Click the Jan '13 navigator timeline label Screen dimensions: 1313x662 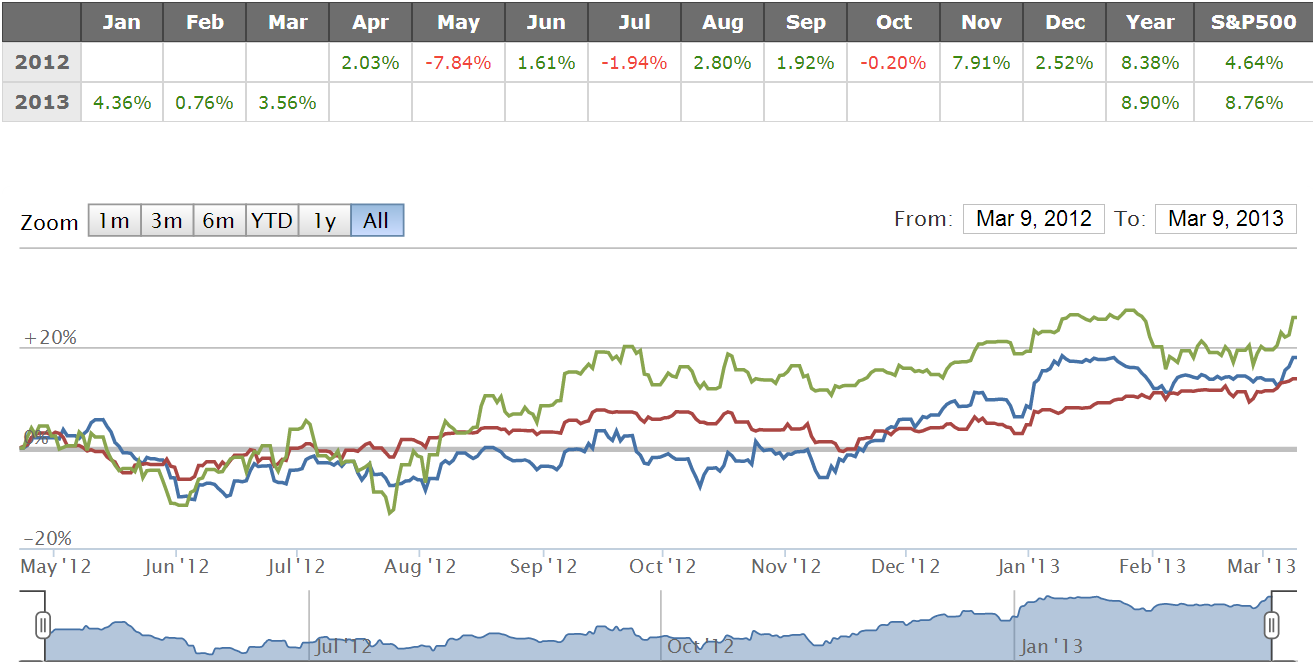click(1052, 646)
